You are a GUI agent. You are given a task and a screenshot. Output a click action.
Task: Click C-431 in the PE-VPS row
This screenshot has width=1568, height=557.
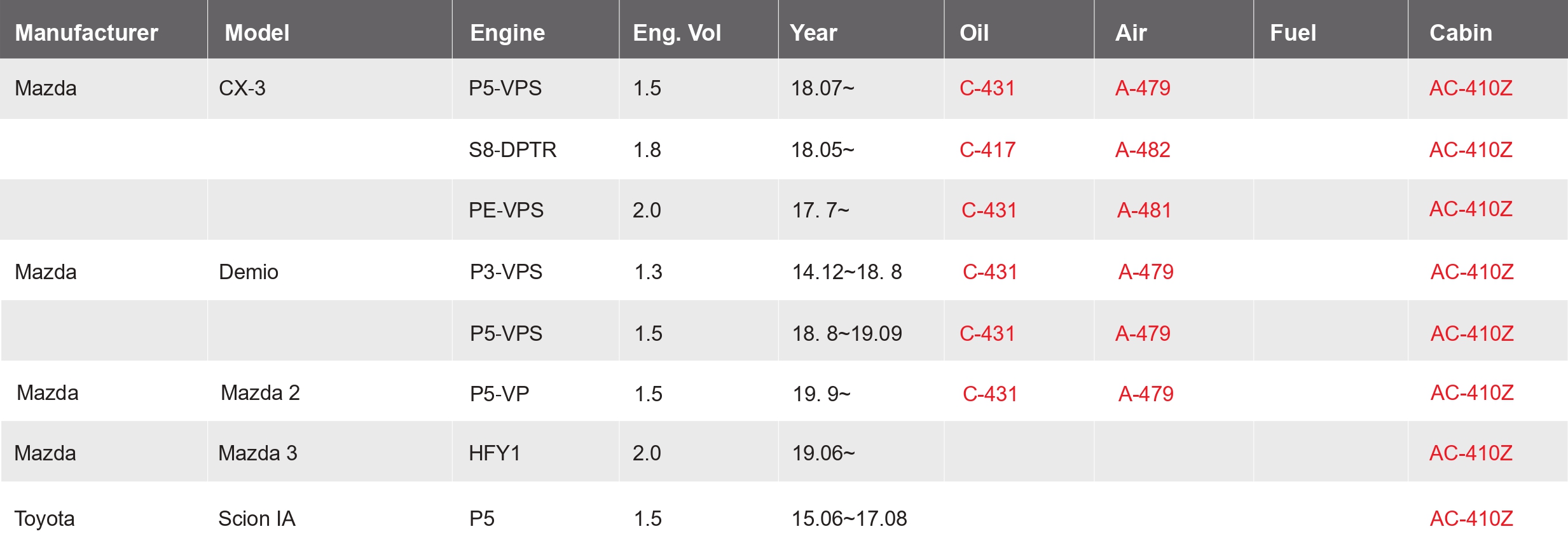(x=989, y=210)
